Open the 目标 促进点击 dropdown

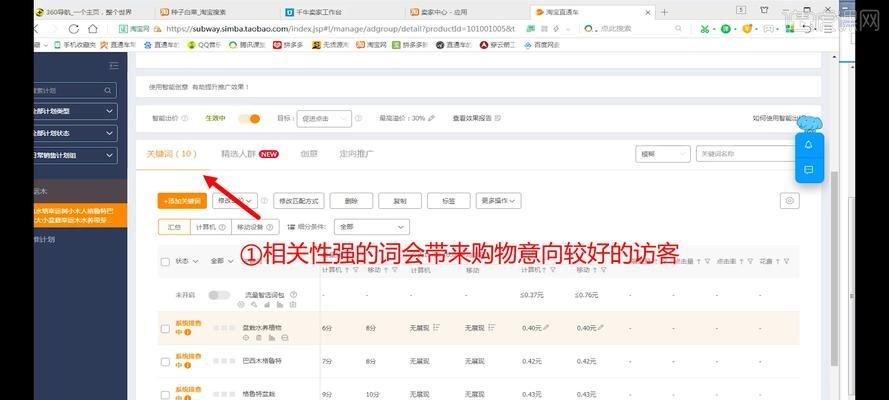(324, 118)
